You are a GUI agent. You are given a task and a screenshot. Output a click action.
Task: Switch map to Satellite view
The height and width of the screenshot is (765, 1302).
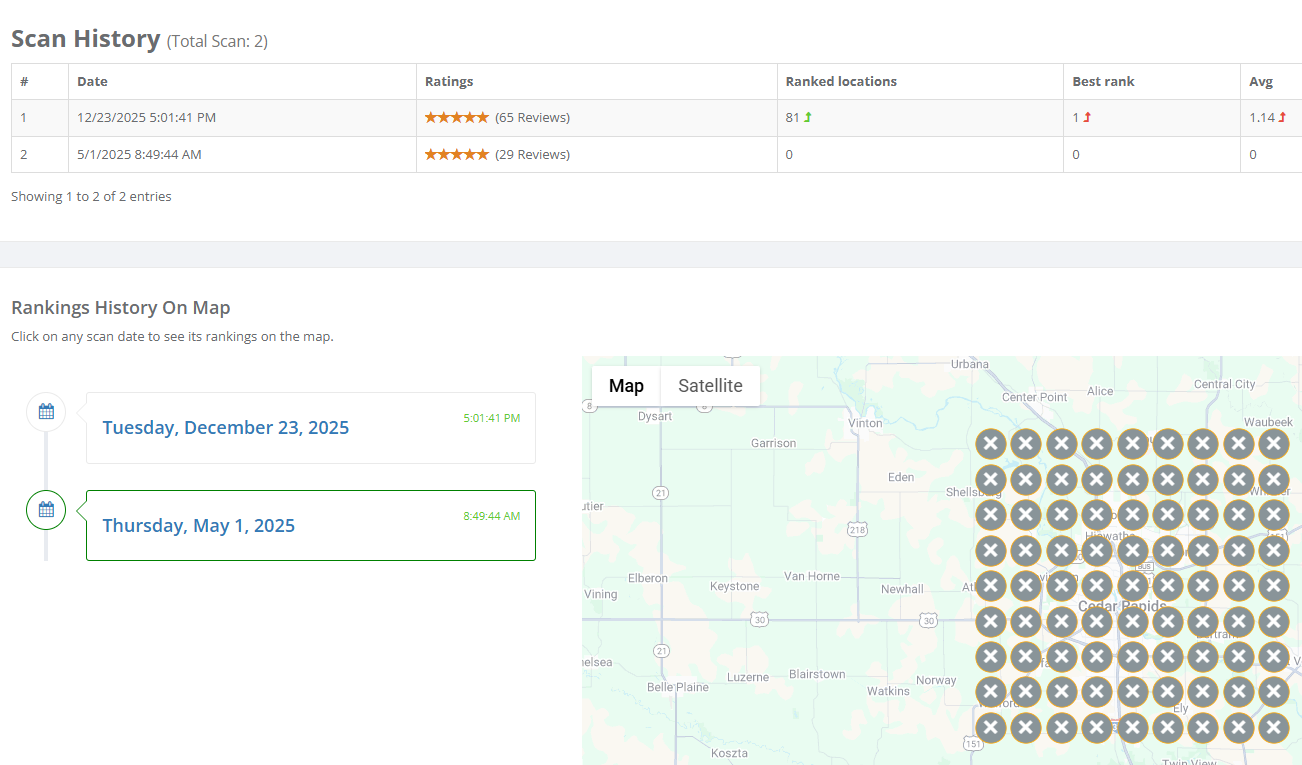(x=710, y=386)
